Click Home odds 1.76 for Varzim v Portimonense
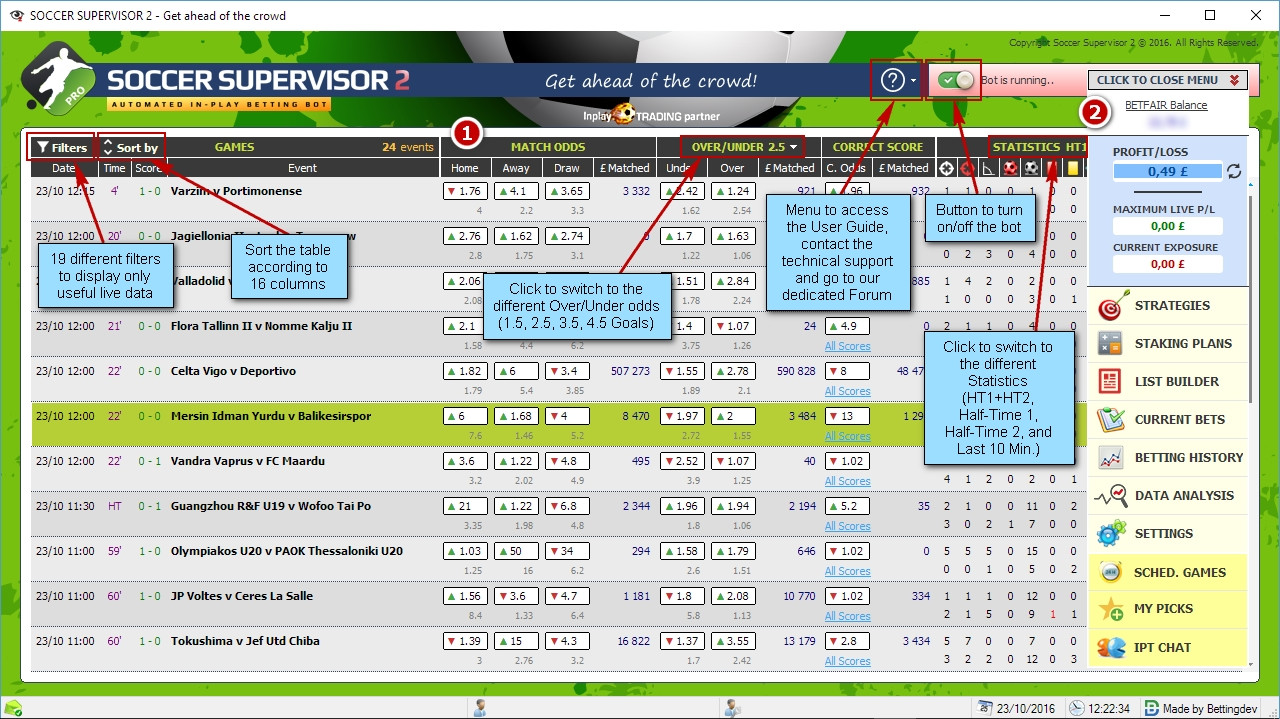 click(x=465, y=191)
